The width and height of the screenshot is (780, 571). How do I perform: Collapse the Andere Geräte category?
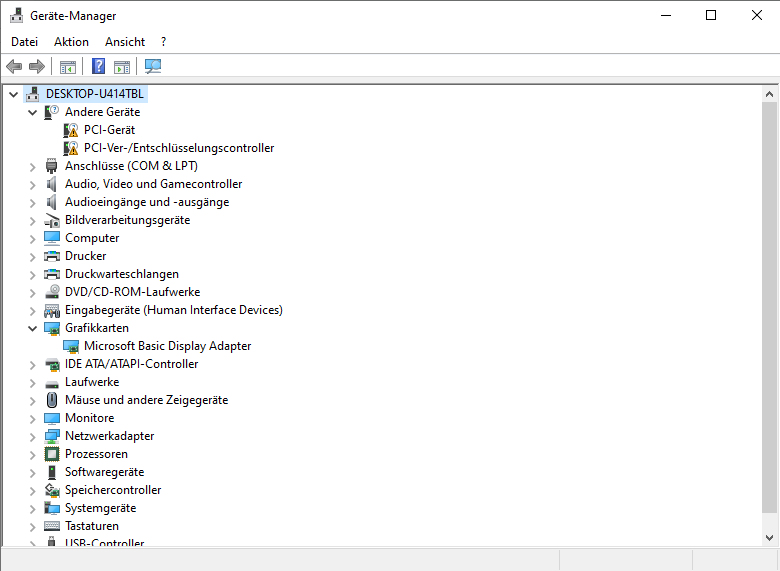pos(32,112)
